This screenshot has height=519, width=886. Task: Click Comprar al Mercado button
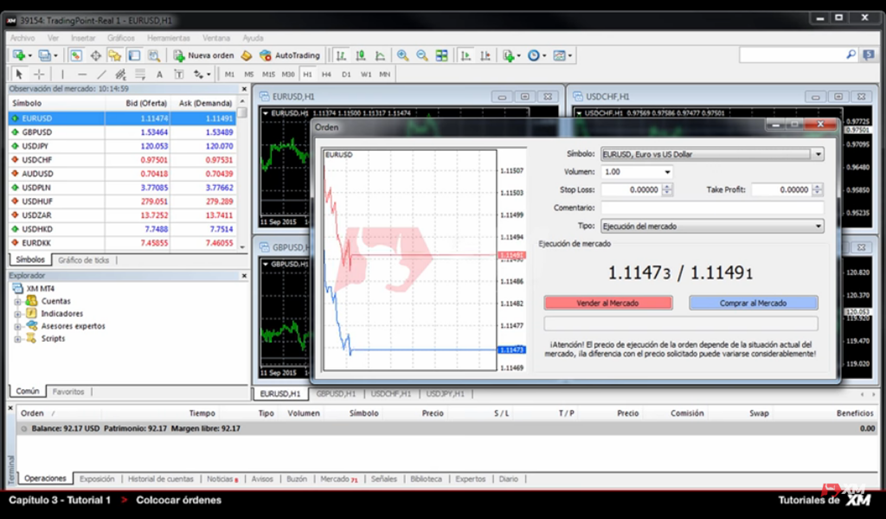[x=753, y=303]
